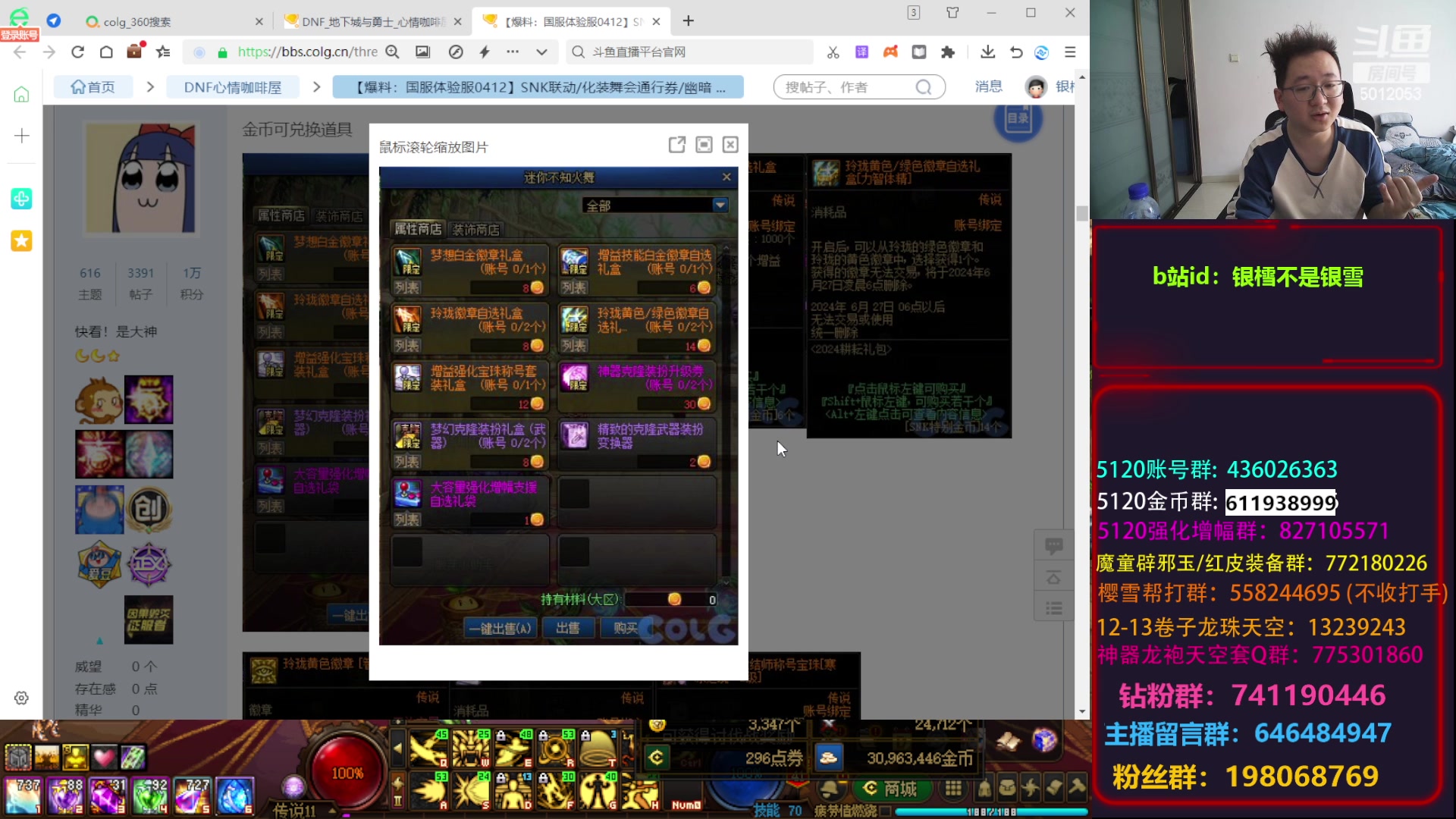1456x819 pixels.
Task: Open the DNF心情咖啡屋 board breadcrumb
Action: pos(232,87)
